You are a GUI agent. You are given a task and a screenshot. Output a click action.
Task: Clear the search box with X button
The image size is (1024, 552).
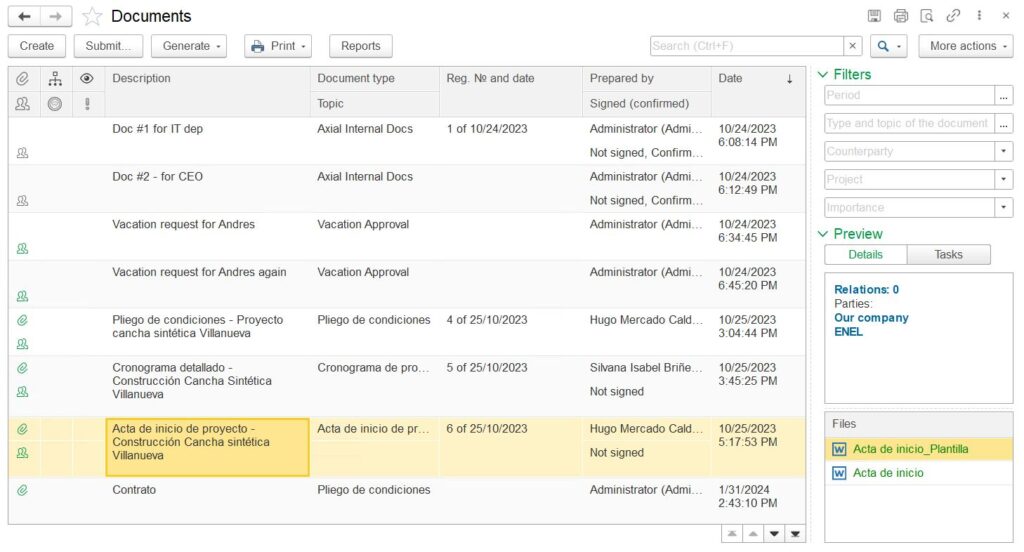point(852,46)
